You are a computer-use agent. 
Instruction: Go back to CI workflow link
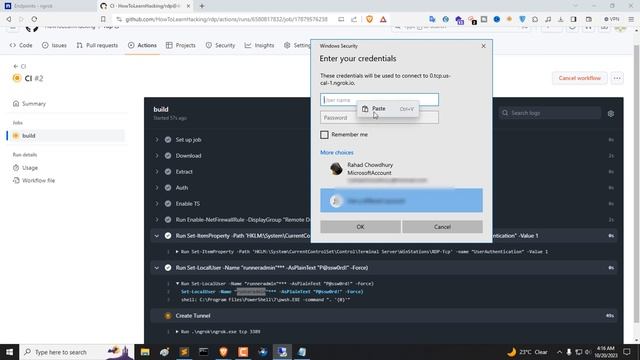pyautogui.click(x=20, y=66)
